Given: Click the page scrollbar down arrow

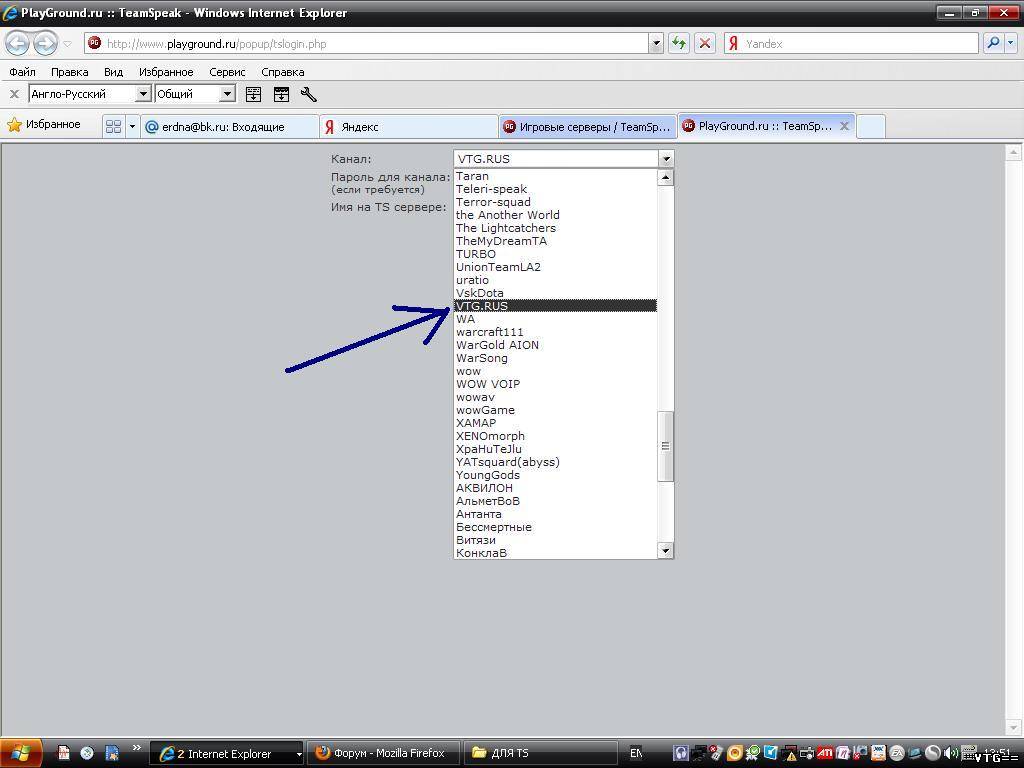Looking at the screenshot, I should pos(1014,727).
